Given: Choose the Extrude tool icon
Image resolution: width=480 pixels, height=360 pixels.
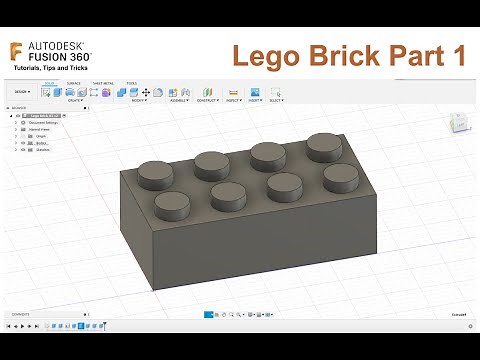Looking at the screenshot, I should [58, 92].
